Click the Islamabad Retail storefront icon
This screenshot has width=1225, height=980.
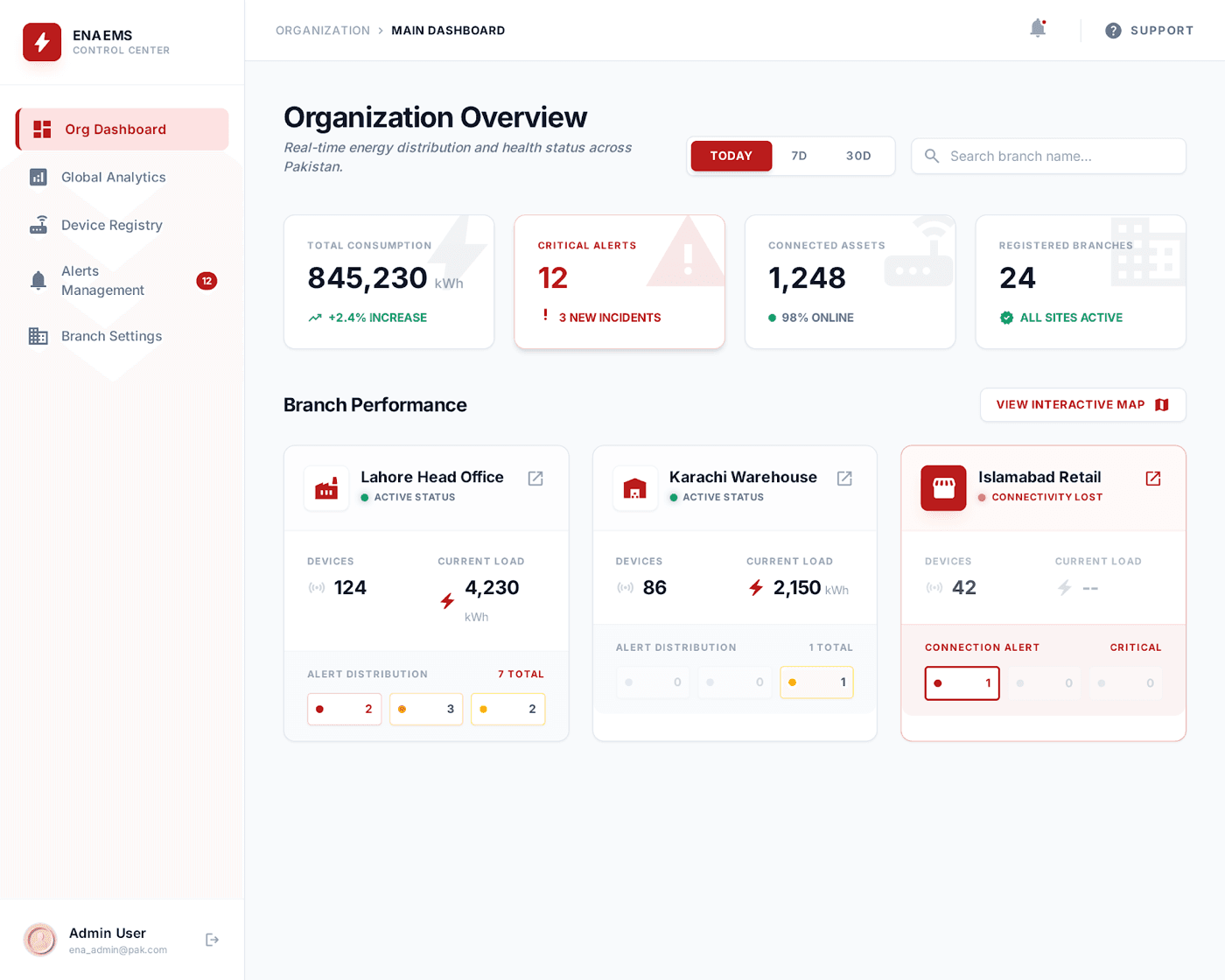(x=943, y=488)
